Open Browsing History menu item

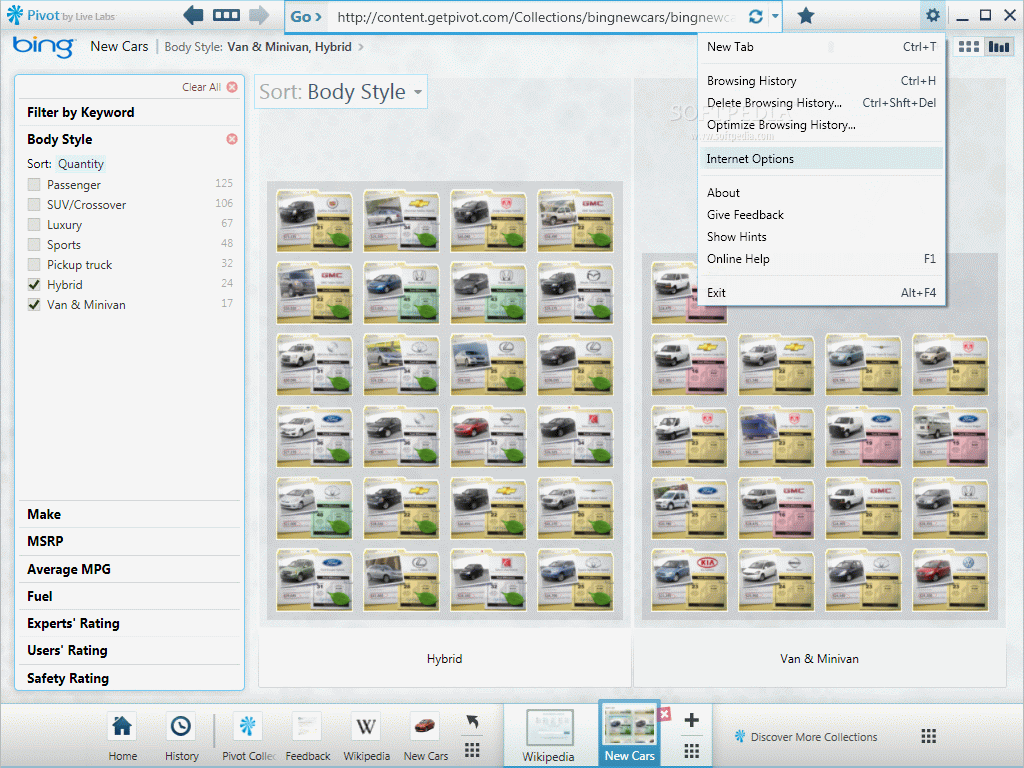[x=822, y=81]
